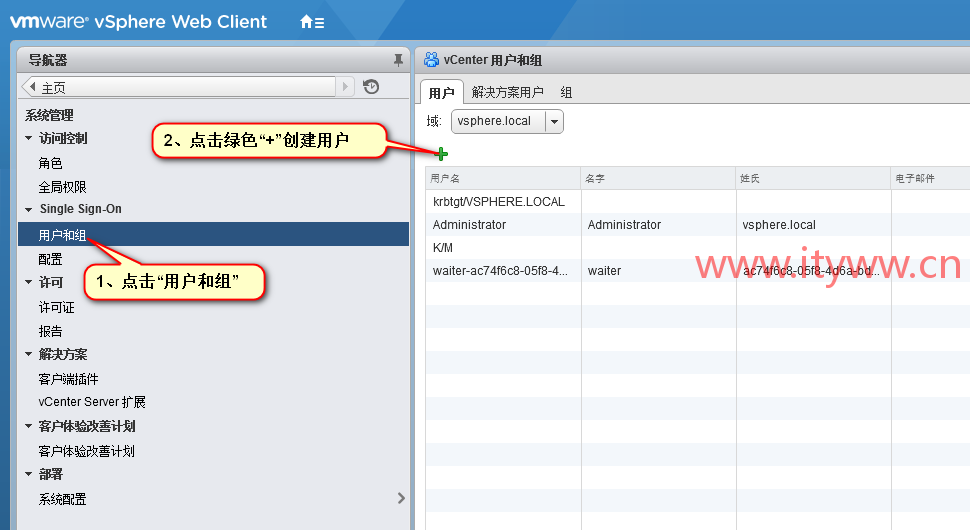Open 客户端插件 in navigator
The image size is (970, 530).
coord(68,379)
